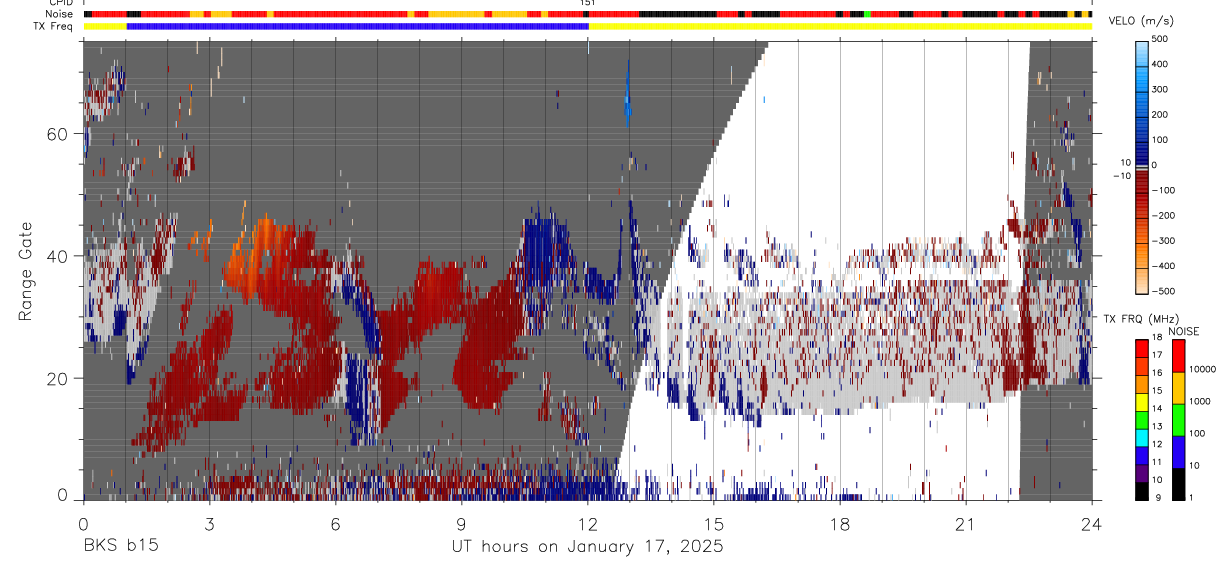Click the red top swatch of the NOISE legend
The width and height of the screenshot is (1228, 567).
(x=1179, y=356)
